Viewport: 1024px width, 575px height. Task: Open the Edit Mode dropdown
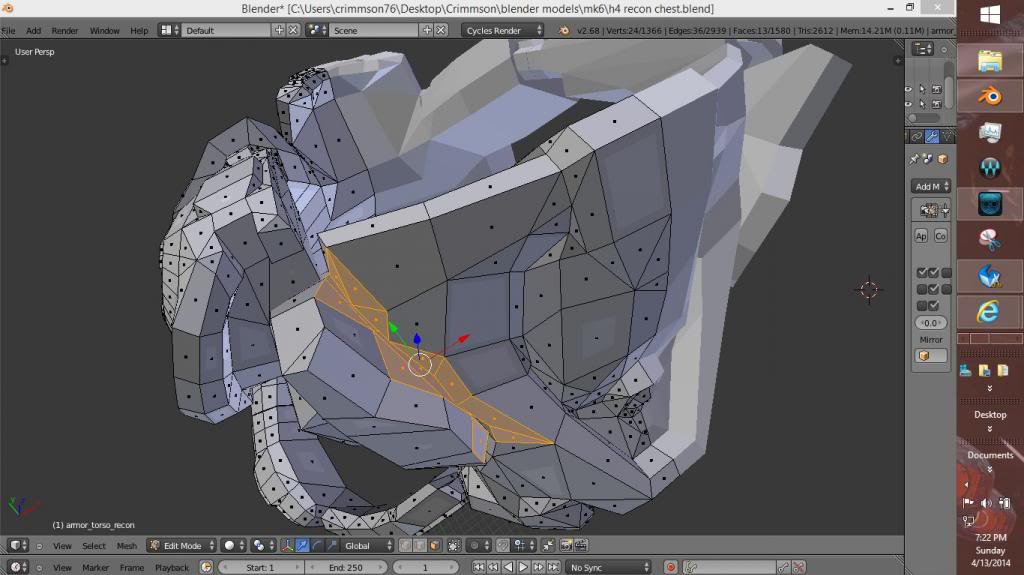[181, 545]
